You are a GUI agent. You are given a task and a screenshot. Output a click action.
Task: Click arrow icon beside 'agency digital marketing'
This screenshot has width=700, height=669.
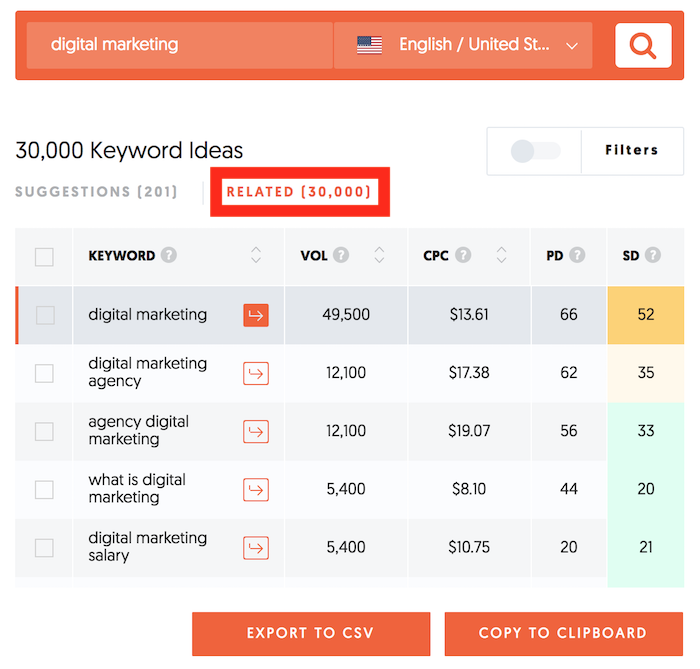256,431
